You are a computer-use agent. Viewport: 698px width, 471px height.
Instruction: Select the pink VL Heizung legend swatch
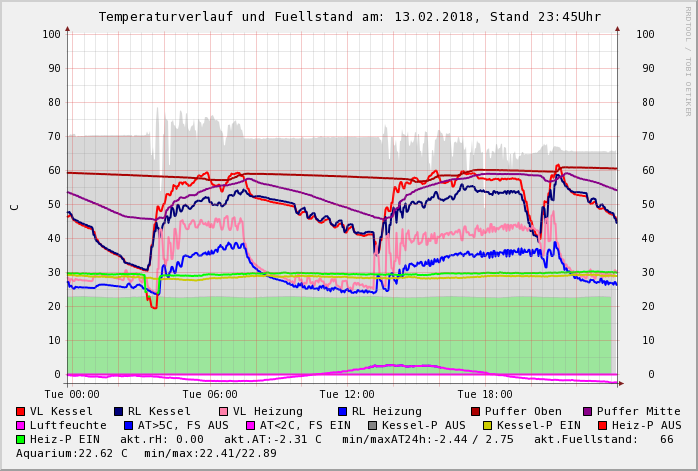224,411
